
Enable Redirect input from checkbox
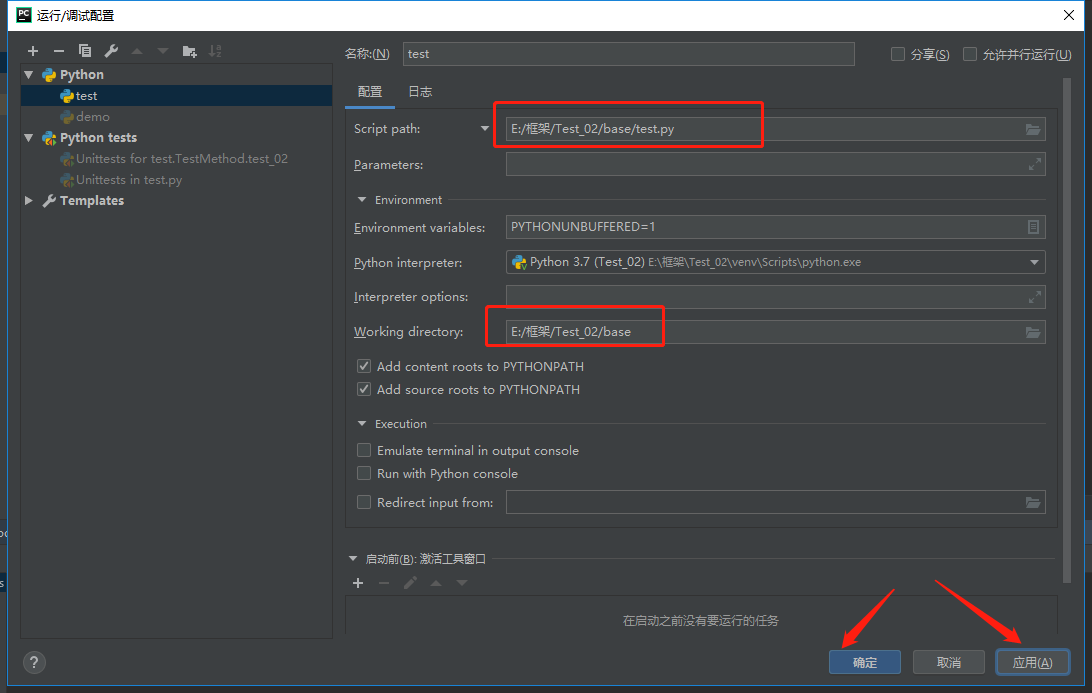[x=364, y=502]
